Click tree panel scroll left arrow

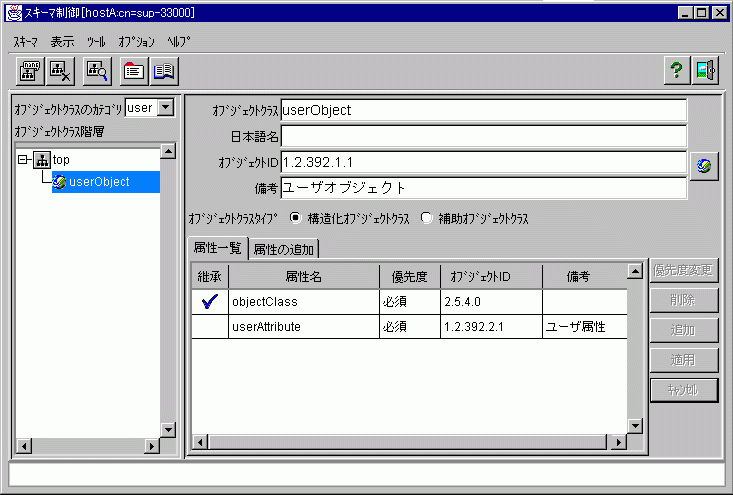[x=24, y=446]
